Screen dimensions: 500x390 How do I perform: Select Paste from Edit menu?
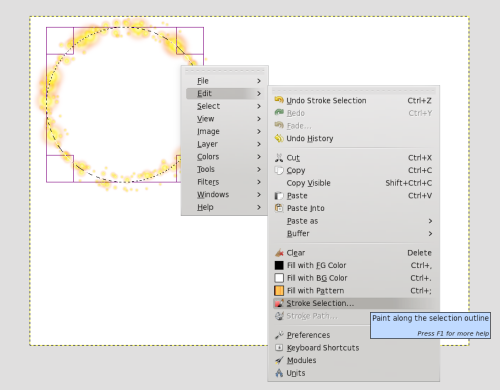[x=353, y=195]
